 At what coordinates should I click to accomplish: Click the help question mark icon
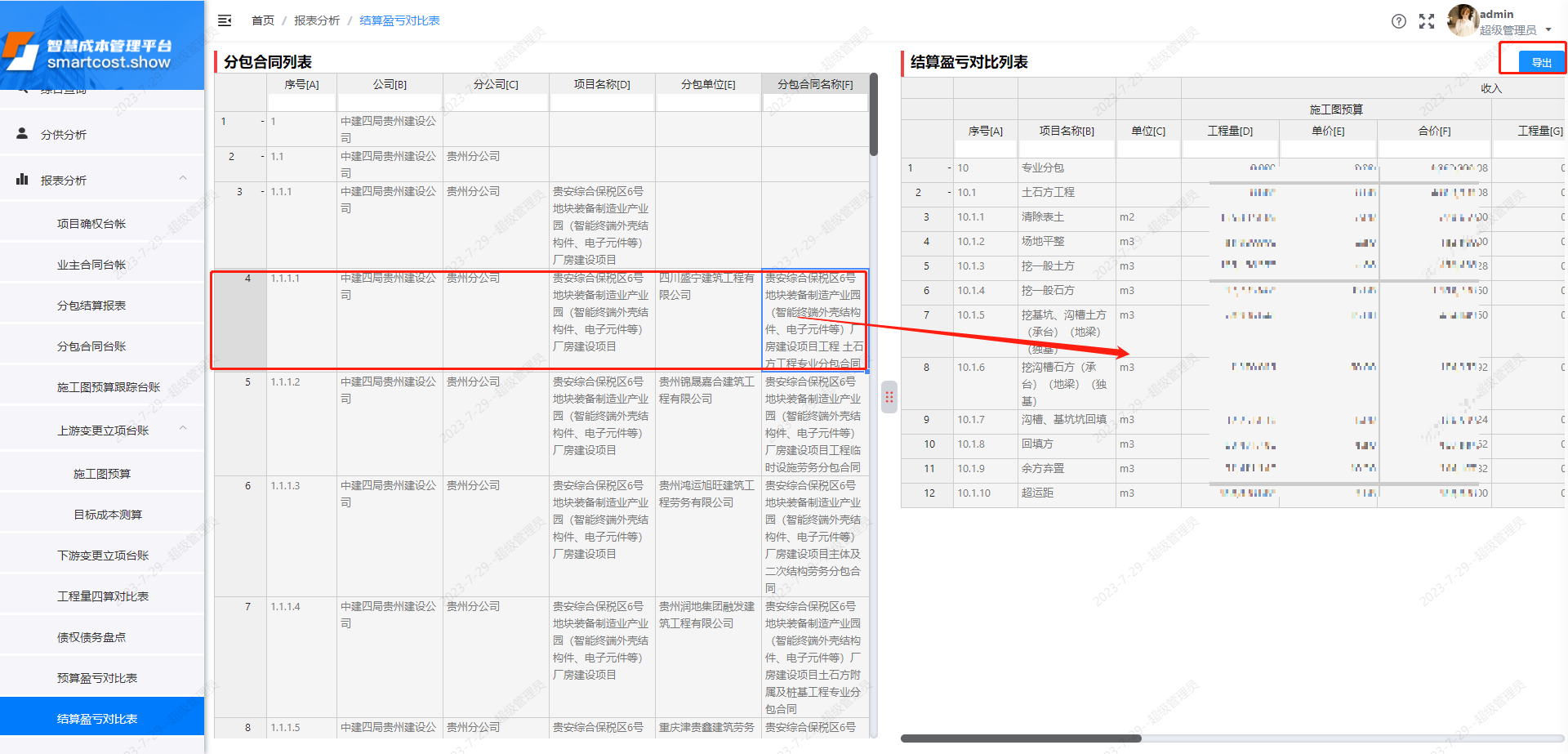(x=1398, y=21)
